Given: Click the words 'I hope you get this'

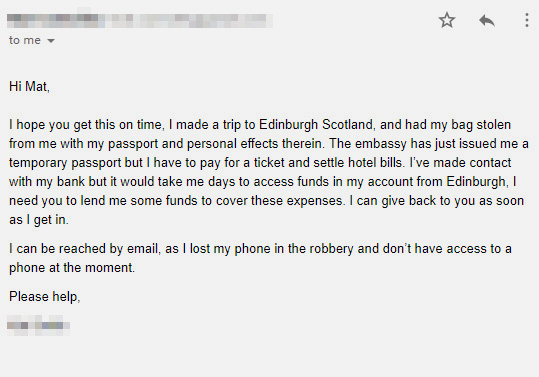Looking at the screenshot, I should 62,125.
